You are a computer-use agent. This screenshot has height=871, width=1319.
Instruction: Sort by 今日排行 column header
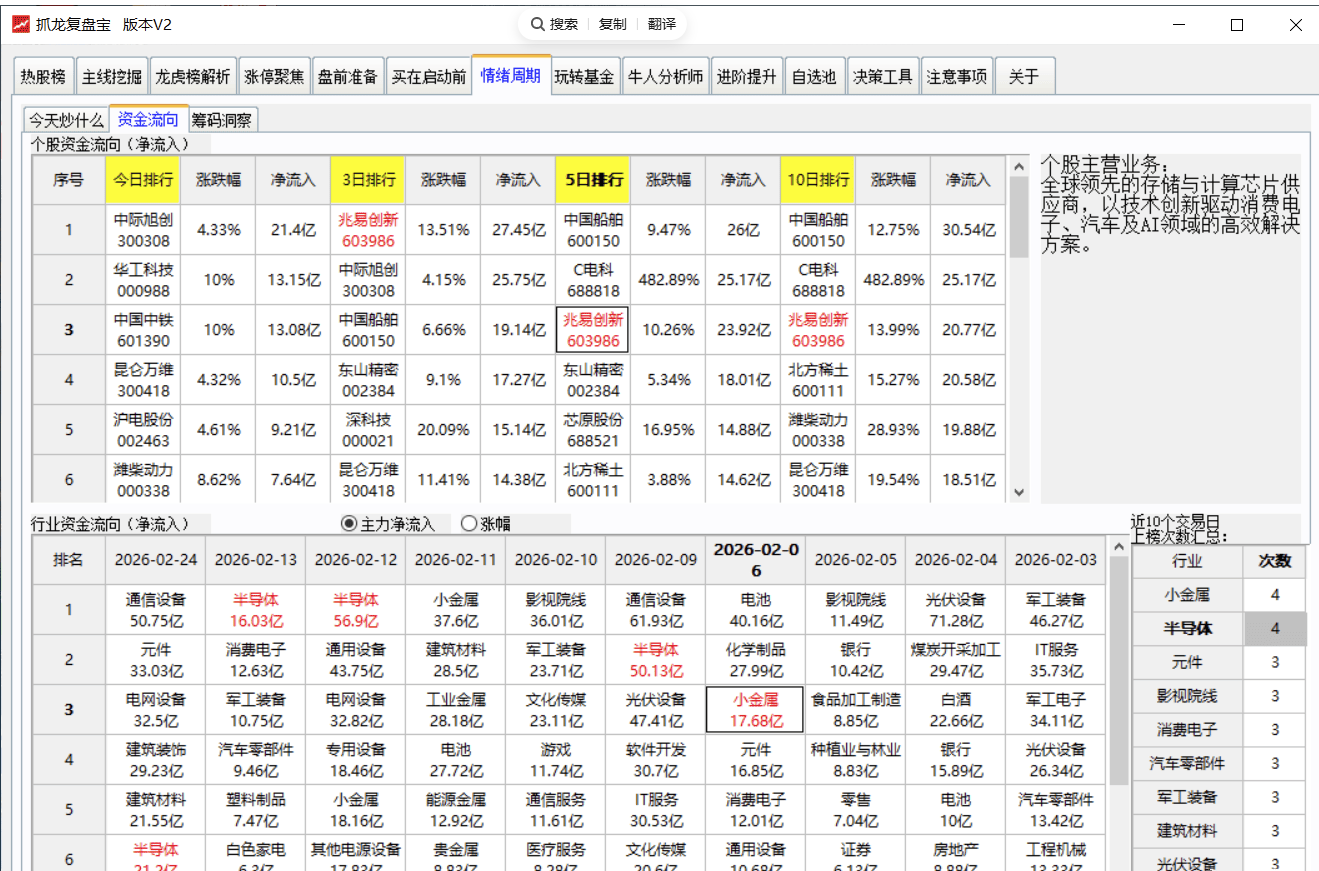143,180
